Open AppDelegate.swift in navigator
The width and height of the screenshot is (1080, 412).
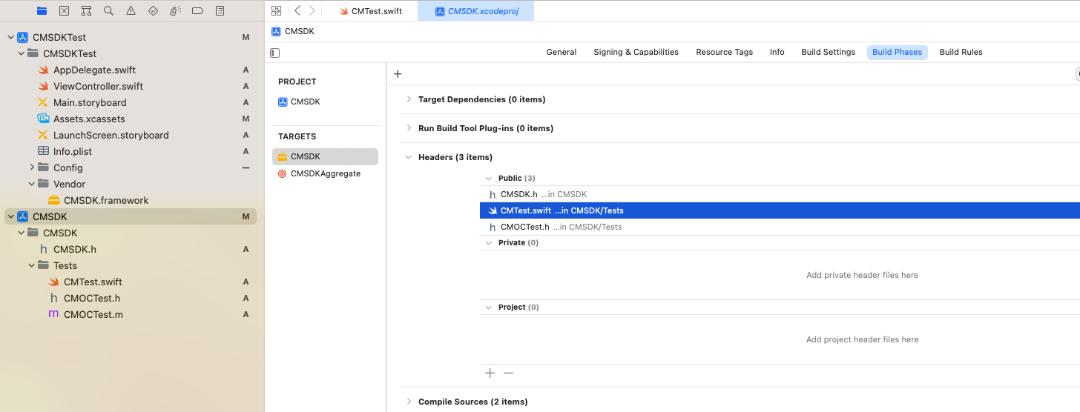pyautogui.click(x=94, y=70)
